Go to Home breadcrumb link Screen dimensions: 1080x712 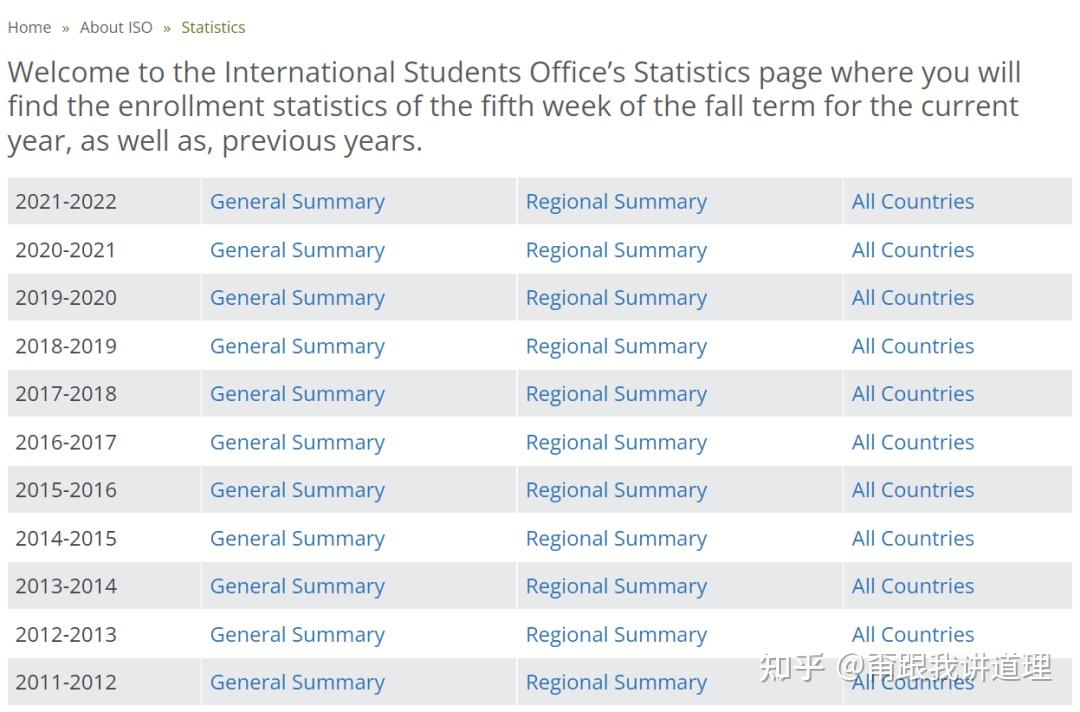[29, 27]
